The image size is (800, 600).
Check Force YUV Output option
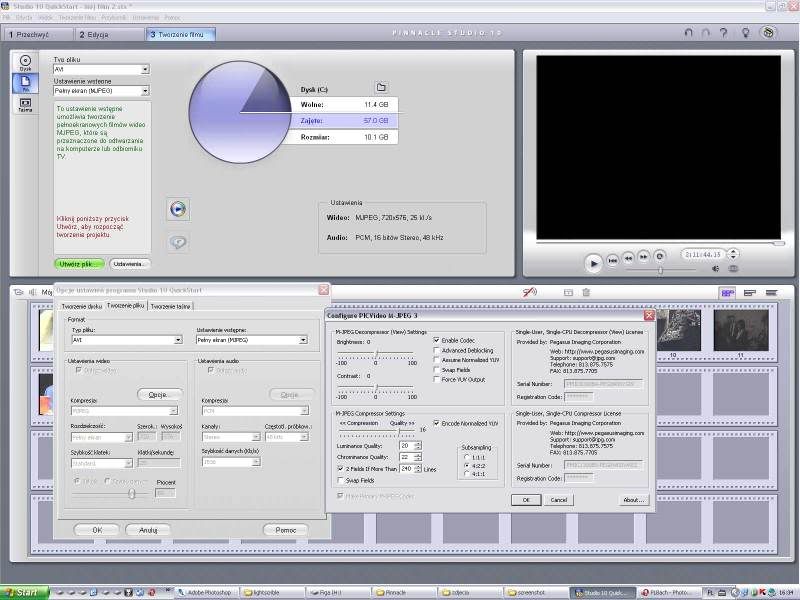pyautogui.click(x=436, y=379)
